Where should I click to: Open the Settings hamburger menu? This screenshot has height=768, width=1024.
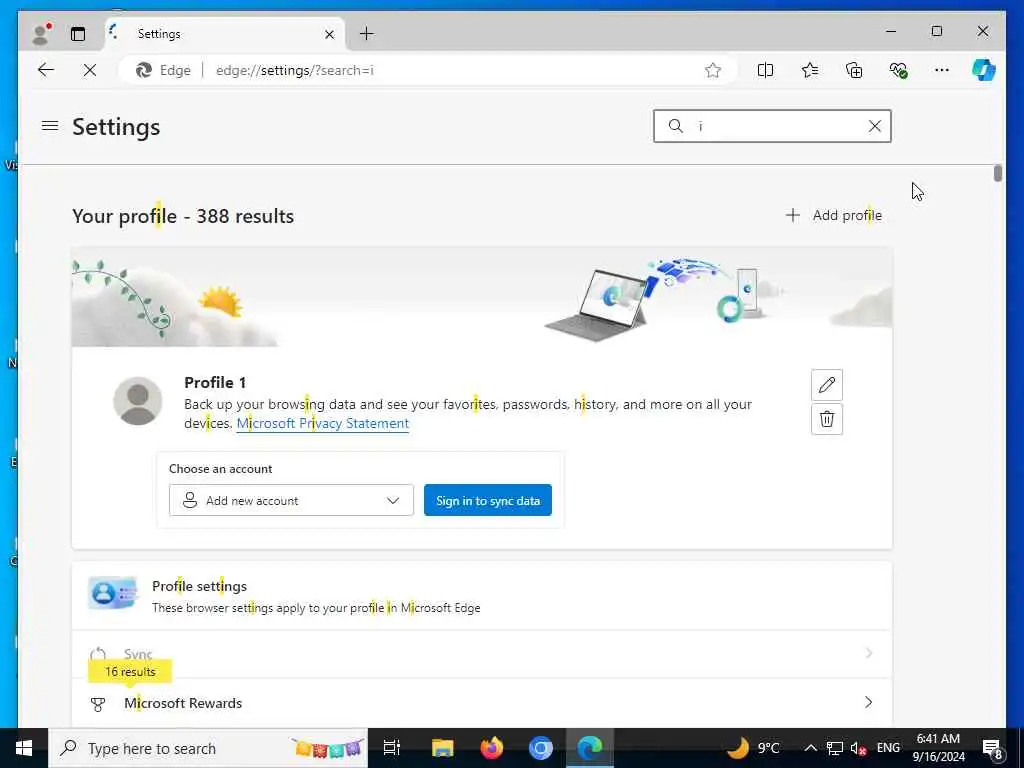pyautogui.click(x=50, y=125)
